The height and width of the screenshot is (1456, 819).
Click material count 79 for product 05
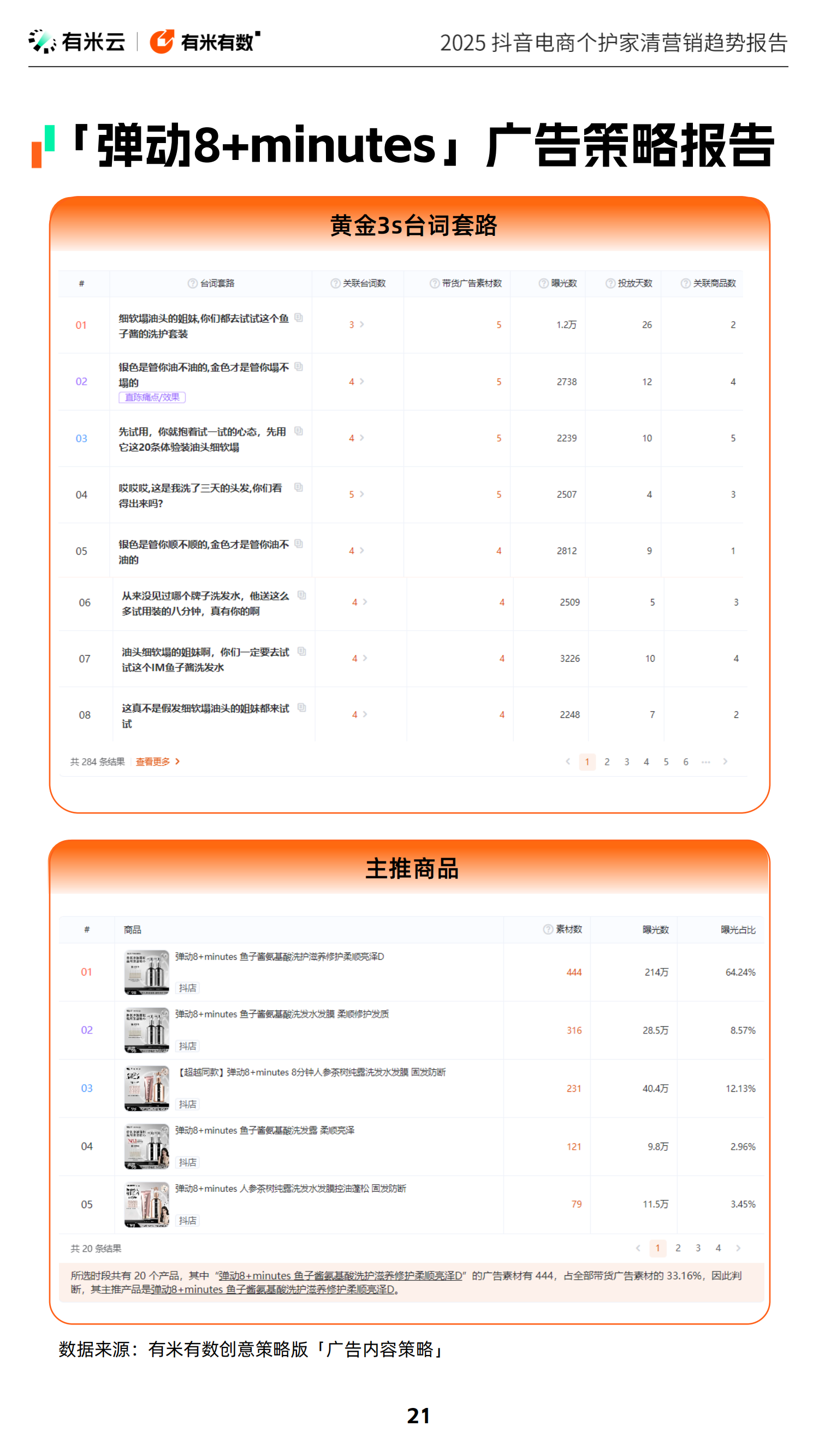click(577, 1204)
